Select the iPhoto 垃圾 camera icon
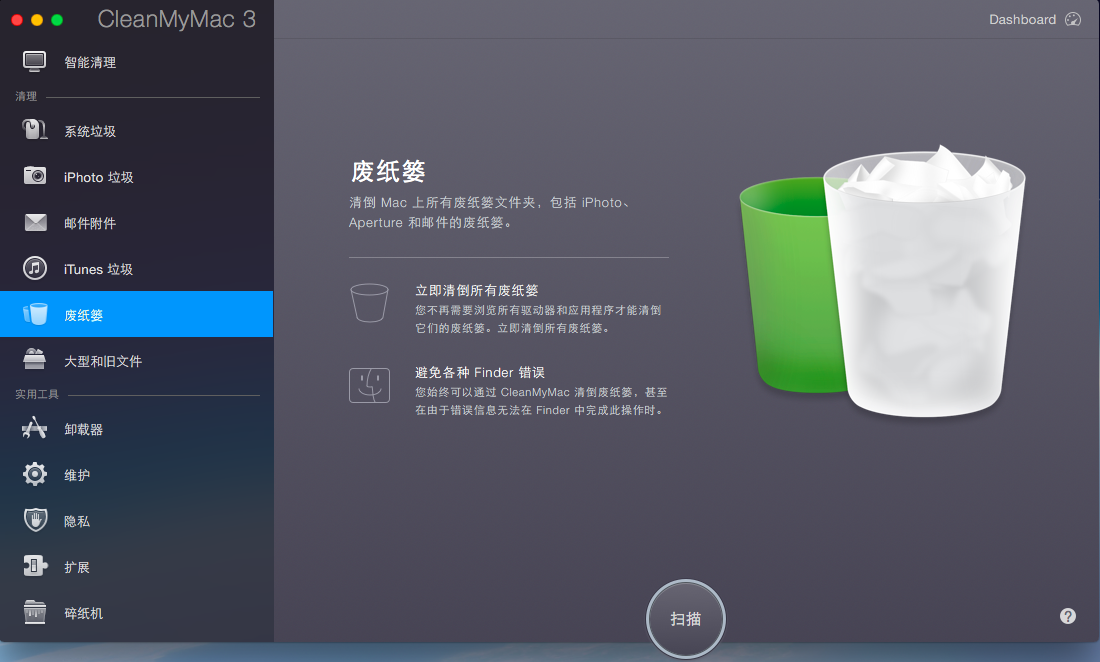1100x662 pixels. point(34,175)
